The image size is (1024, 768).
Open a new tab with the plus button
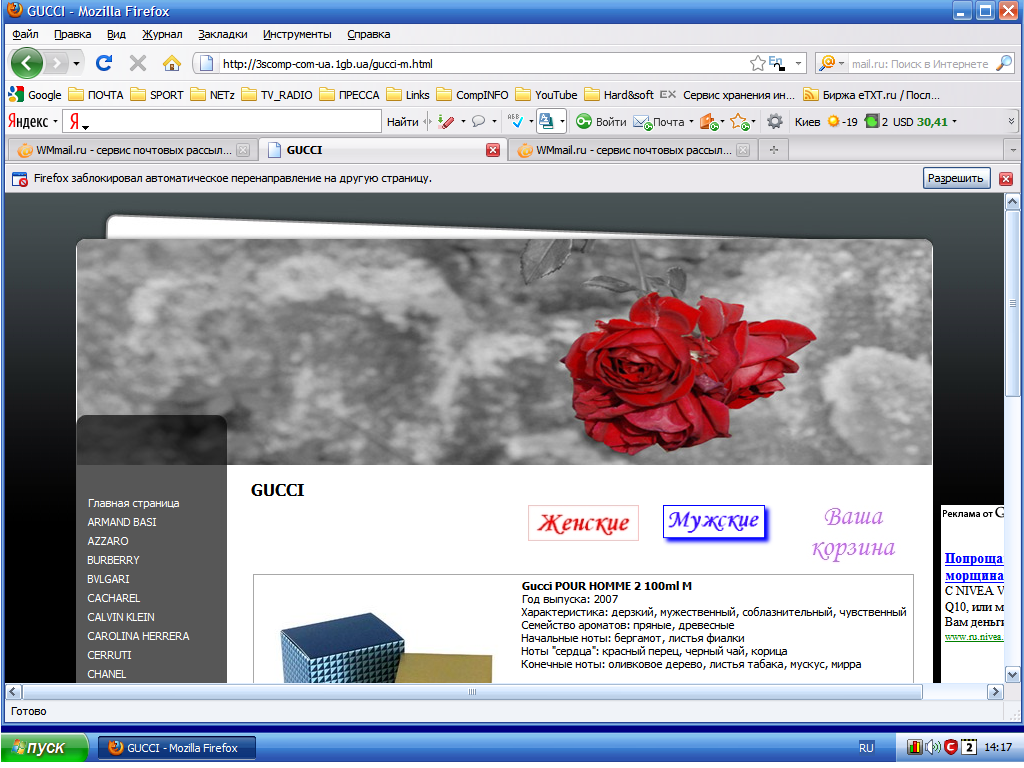click(774, 150)
